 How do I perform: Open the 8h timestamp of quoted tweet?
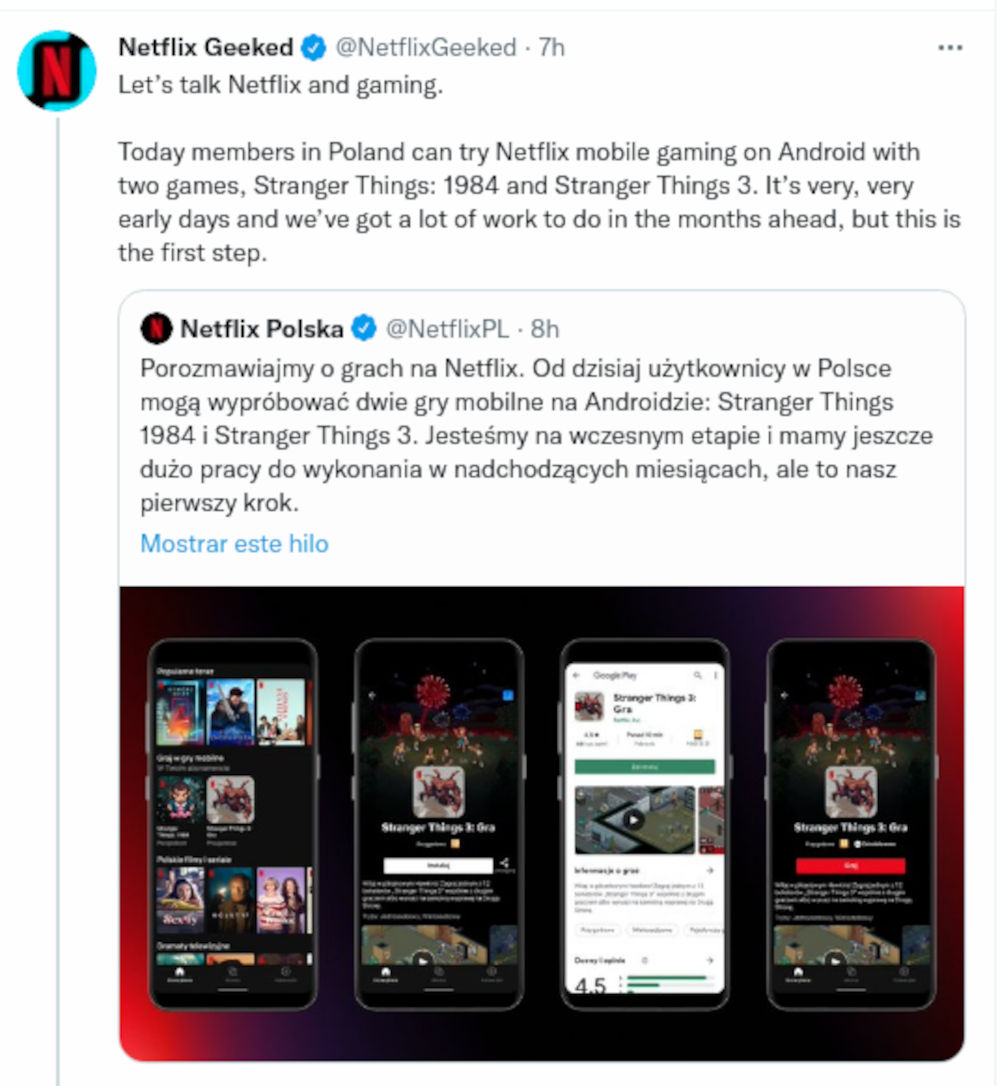(x=544, y=329)
